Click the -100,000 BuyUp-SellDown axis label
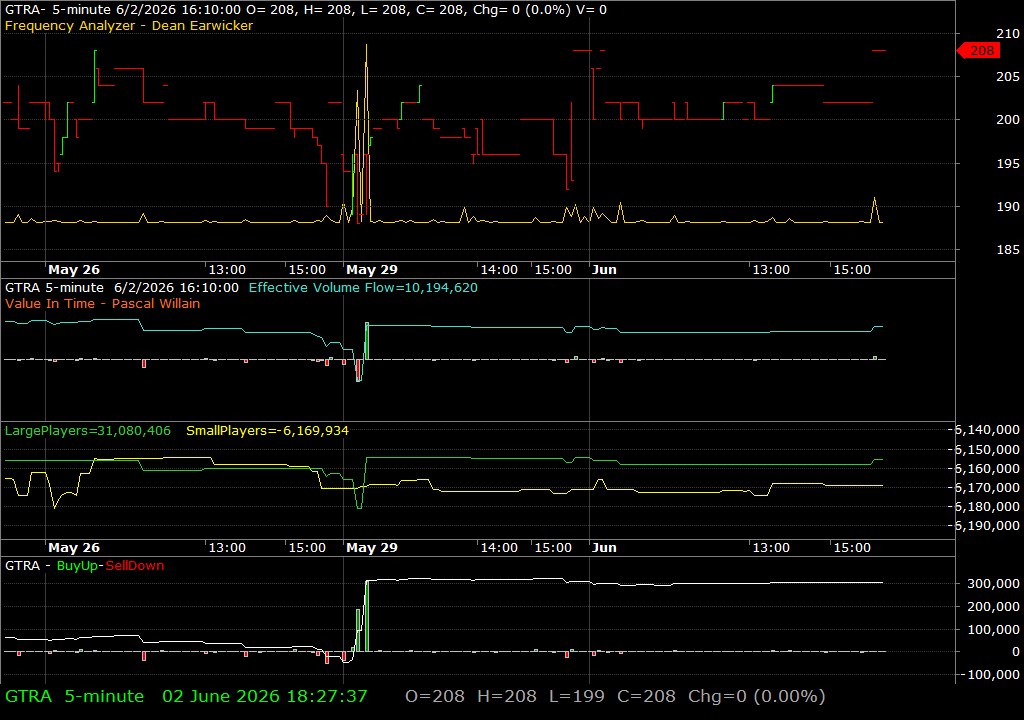 (x=990, y=675)
